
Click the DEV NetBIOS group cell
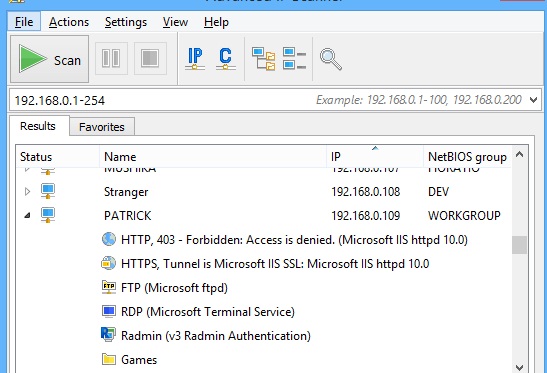coord(439,192)
